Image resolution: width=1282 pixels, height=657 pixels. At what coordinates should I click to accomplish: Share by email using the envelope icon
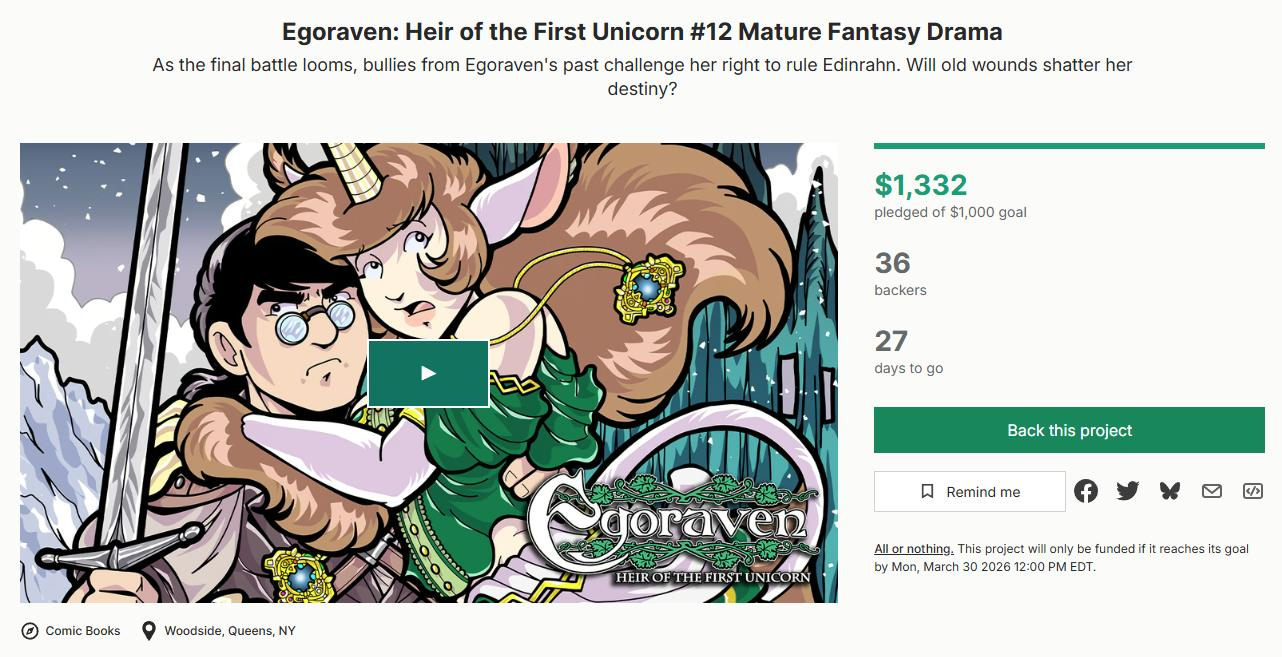pyautogui.click(x=1212, y=491)
